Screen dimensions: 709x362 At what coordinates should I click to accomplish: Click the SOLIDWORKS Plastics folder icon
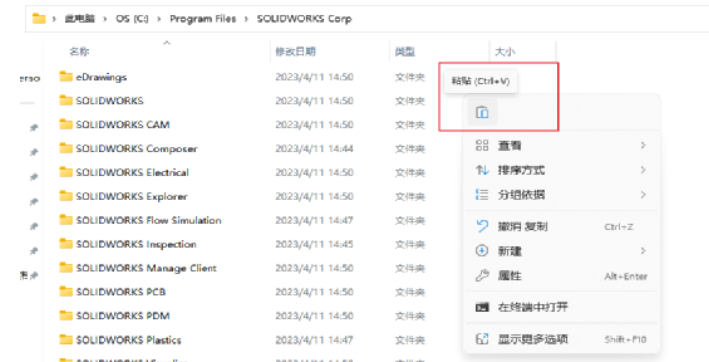click(66, 339)
